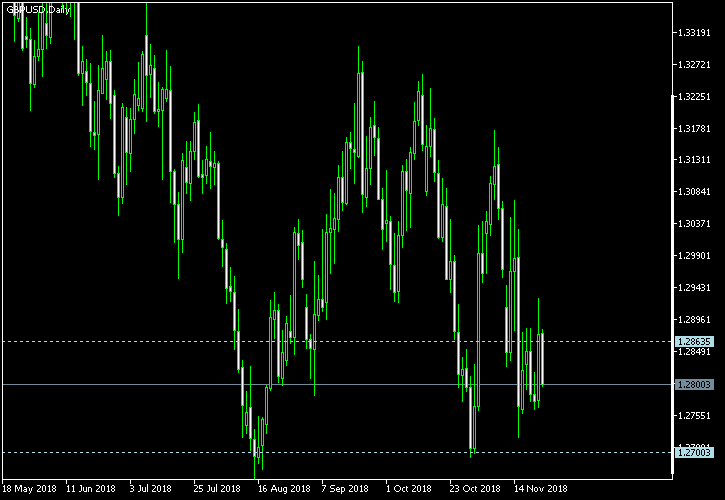
Task: Click the 18 May 2018 date label
Action: tap(30, 489)
